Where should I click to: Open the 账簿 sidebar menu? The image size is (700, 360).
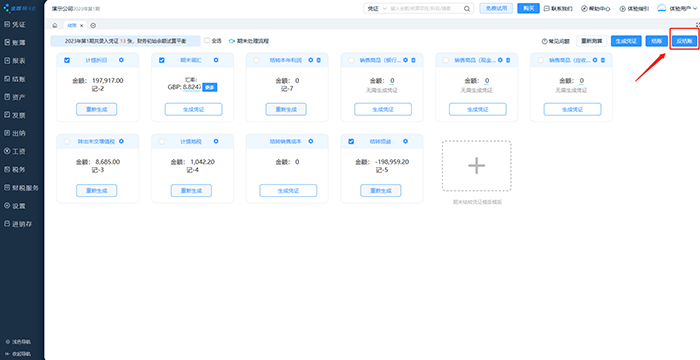15,42
